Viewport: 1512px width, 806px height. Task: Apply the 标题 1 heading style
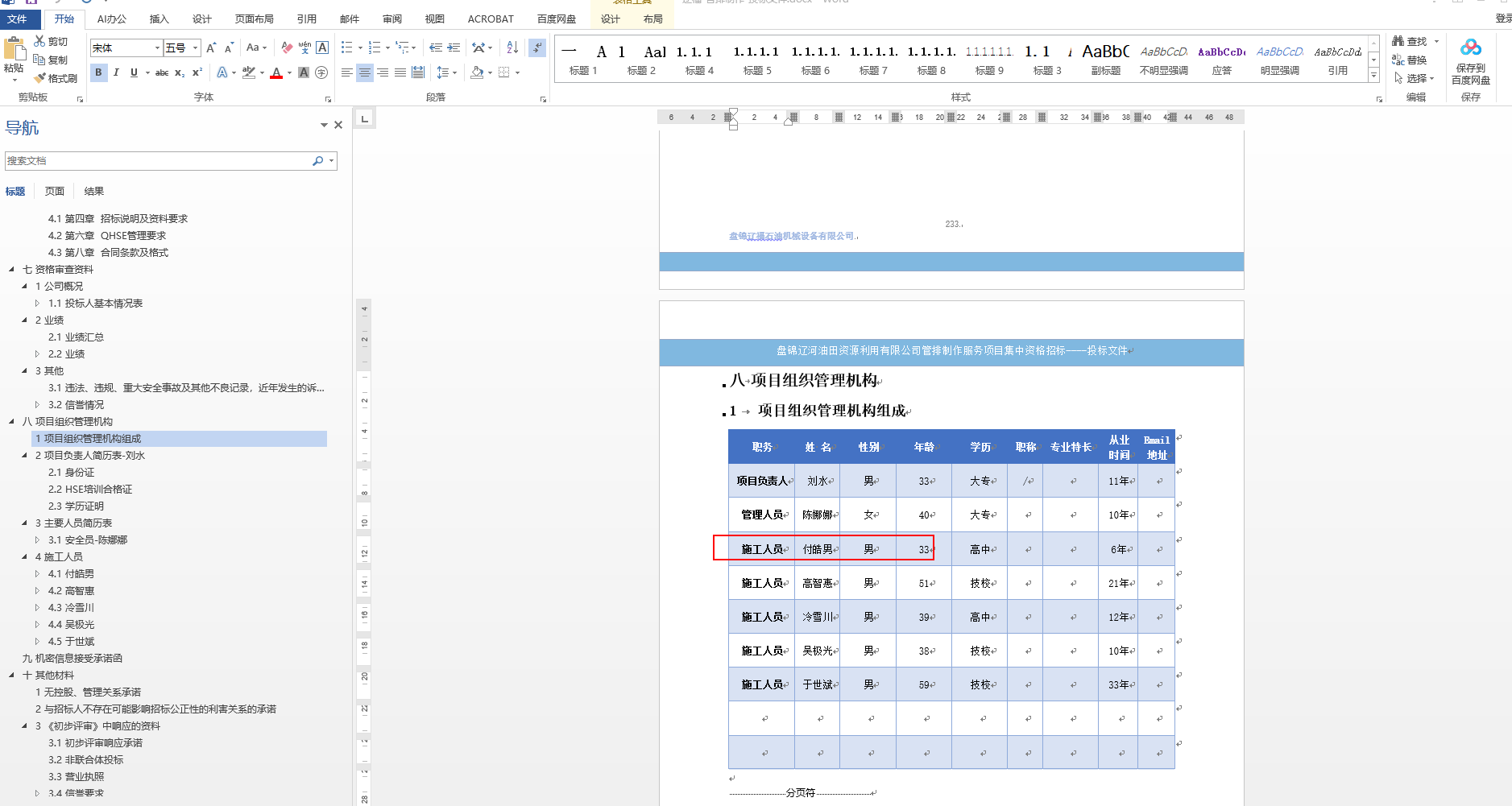[583, 60]
